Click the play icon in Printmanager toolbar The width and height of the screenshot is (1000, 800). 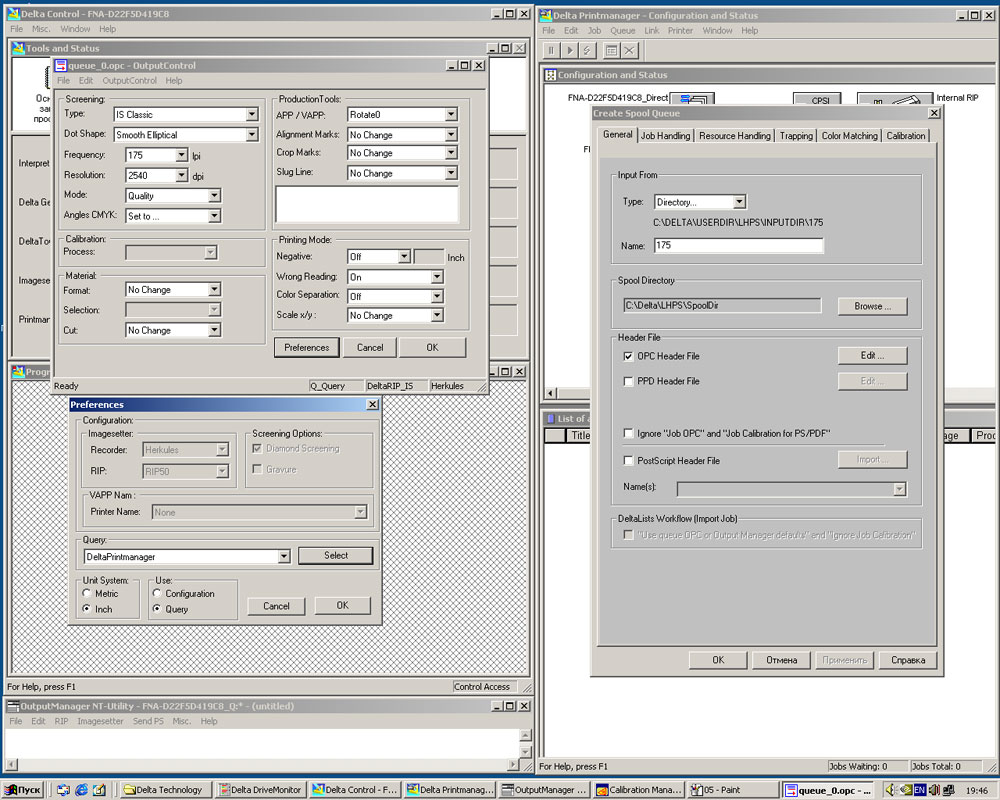click(x=570, y=50)
